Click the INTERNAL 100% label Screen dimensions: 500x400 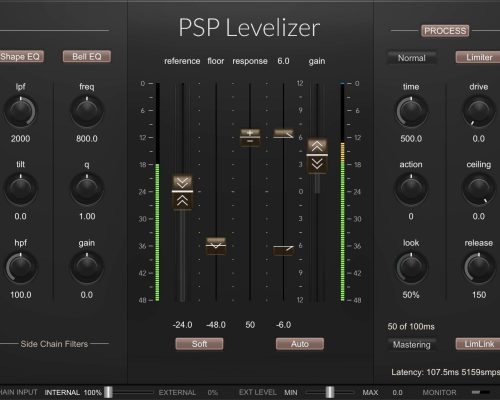click(73, 393)
